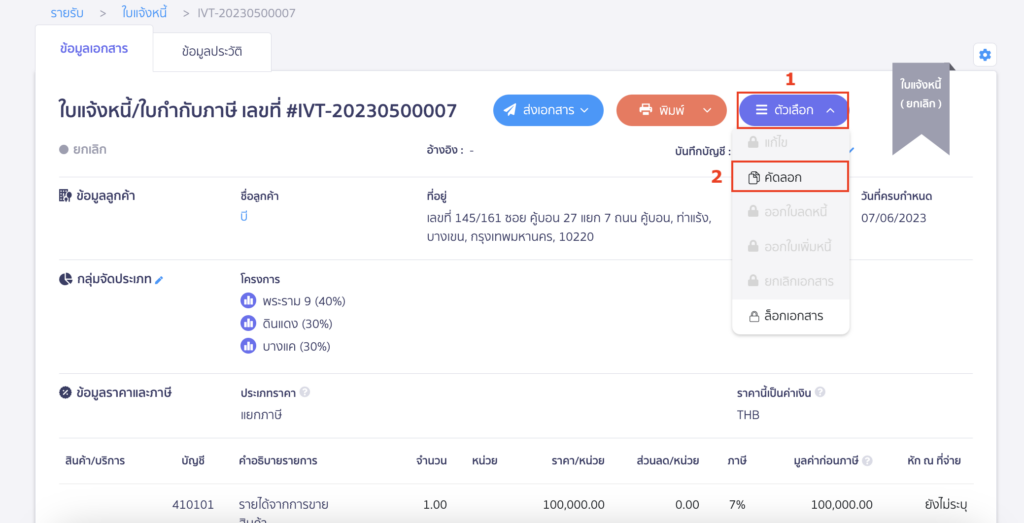Click the ตัวเลือก button

click(x=793, y=110)
